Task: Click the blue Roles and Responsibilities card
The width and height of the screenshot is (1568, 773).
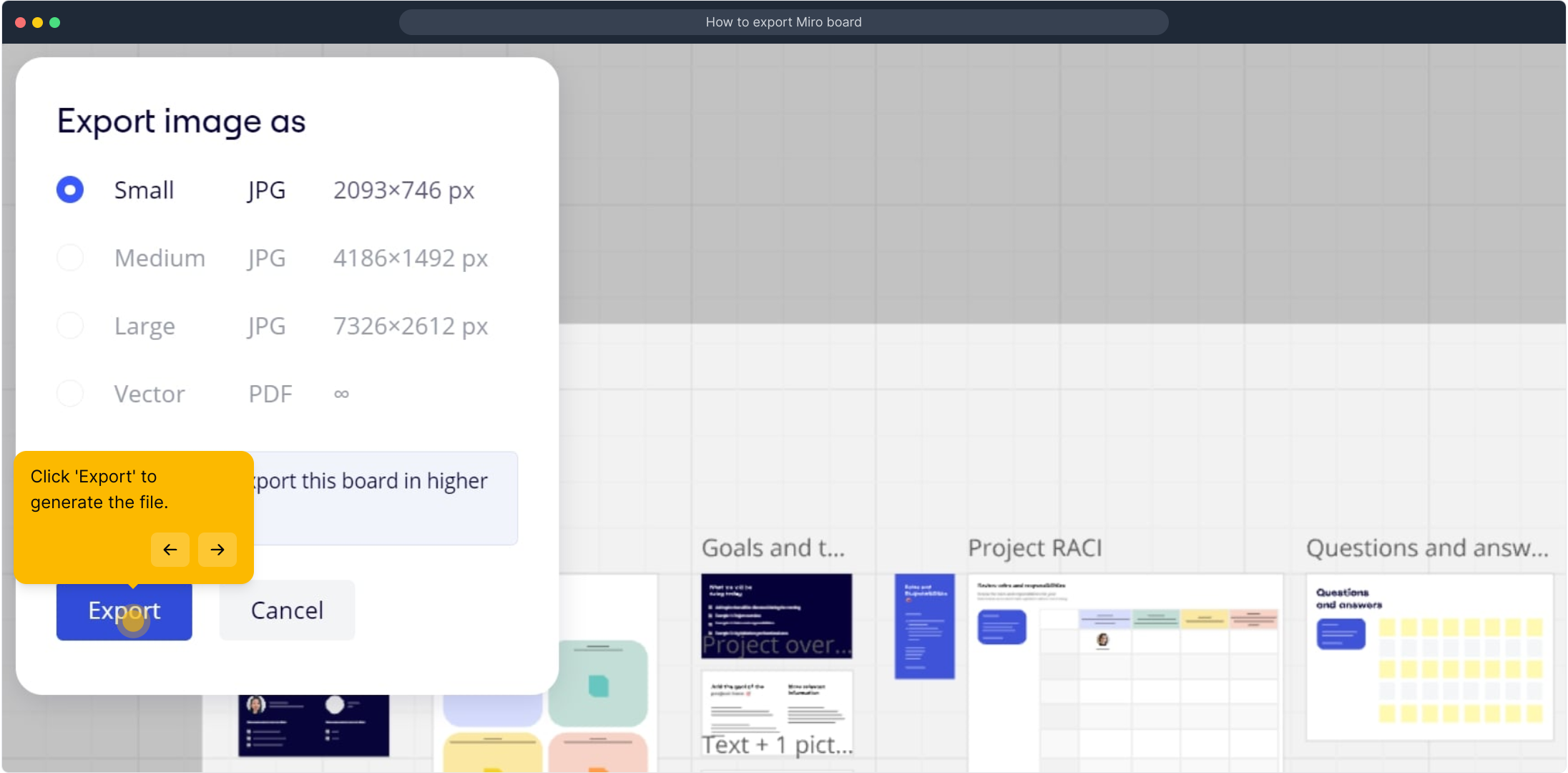Action: pyautogui.click(x=924, y=626)
